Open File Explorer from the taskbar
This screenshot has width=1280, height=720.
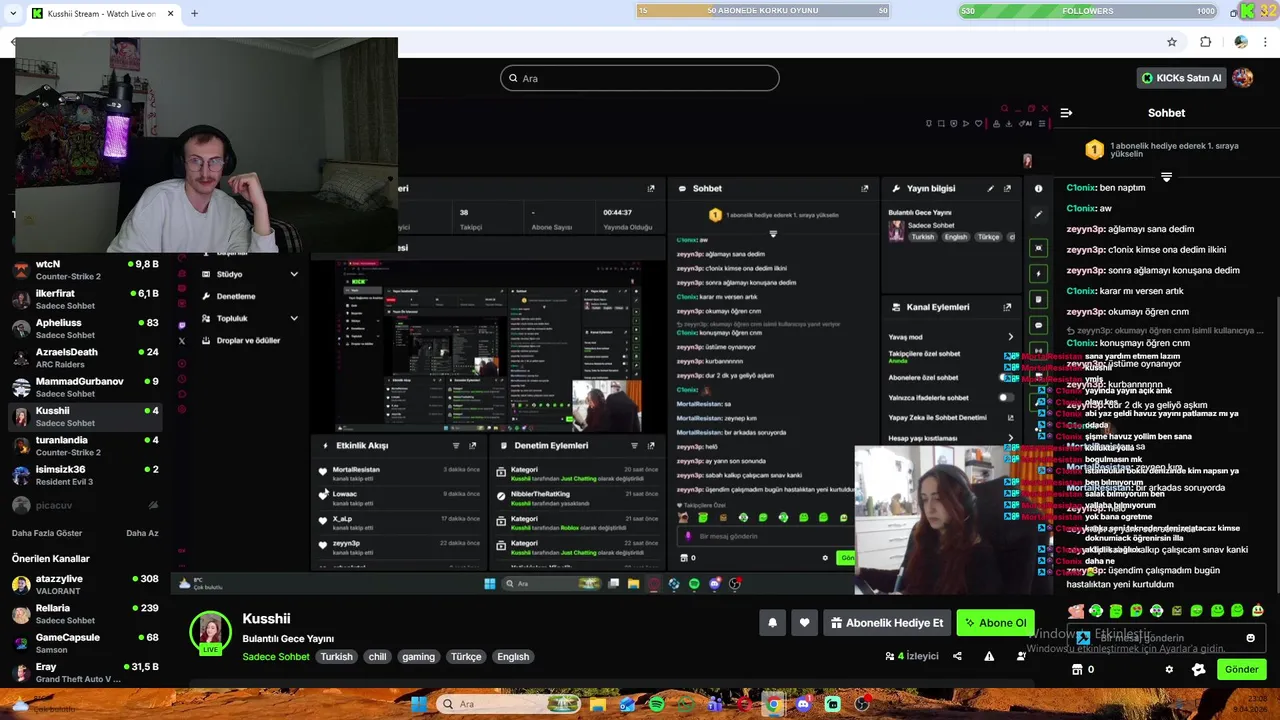click(598, 704)
